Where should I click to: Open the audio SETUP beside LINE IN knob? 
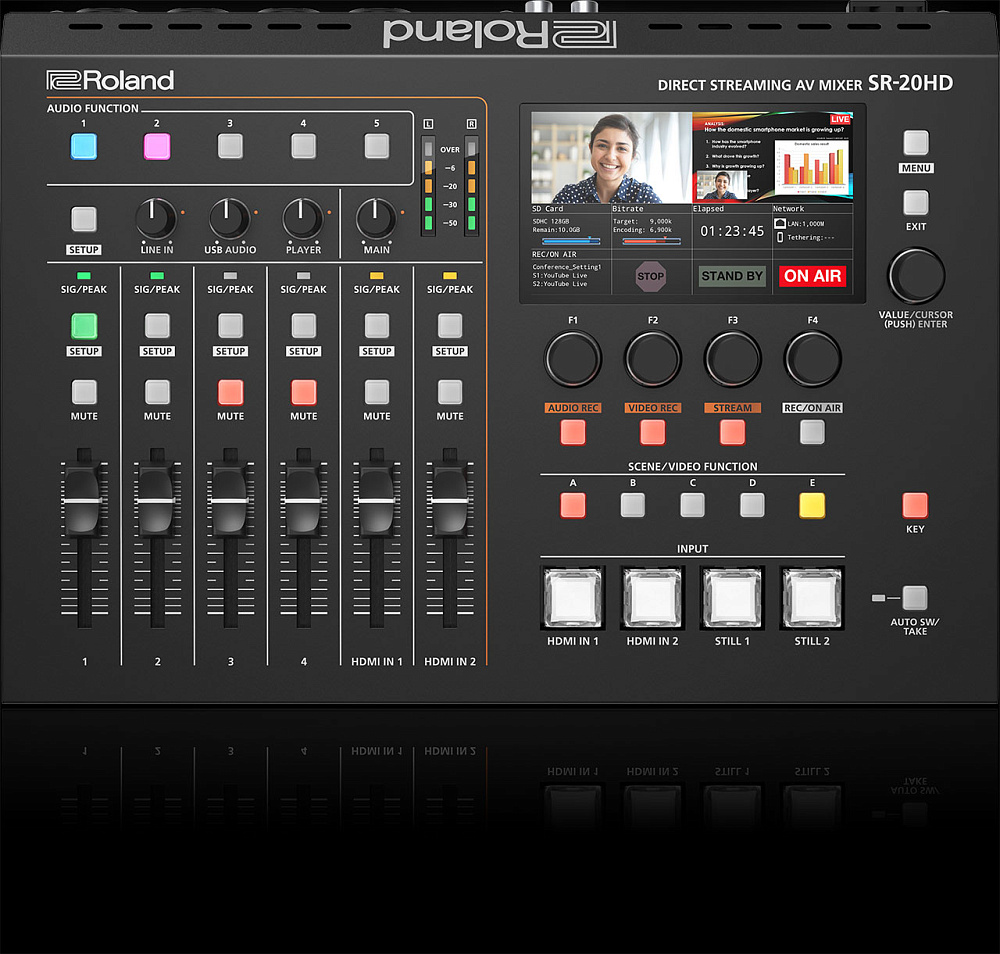coord(84,220)
